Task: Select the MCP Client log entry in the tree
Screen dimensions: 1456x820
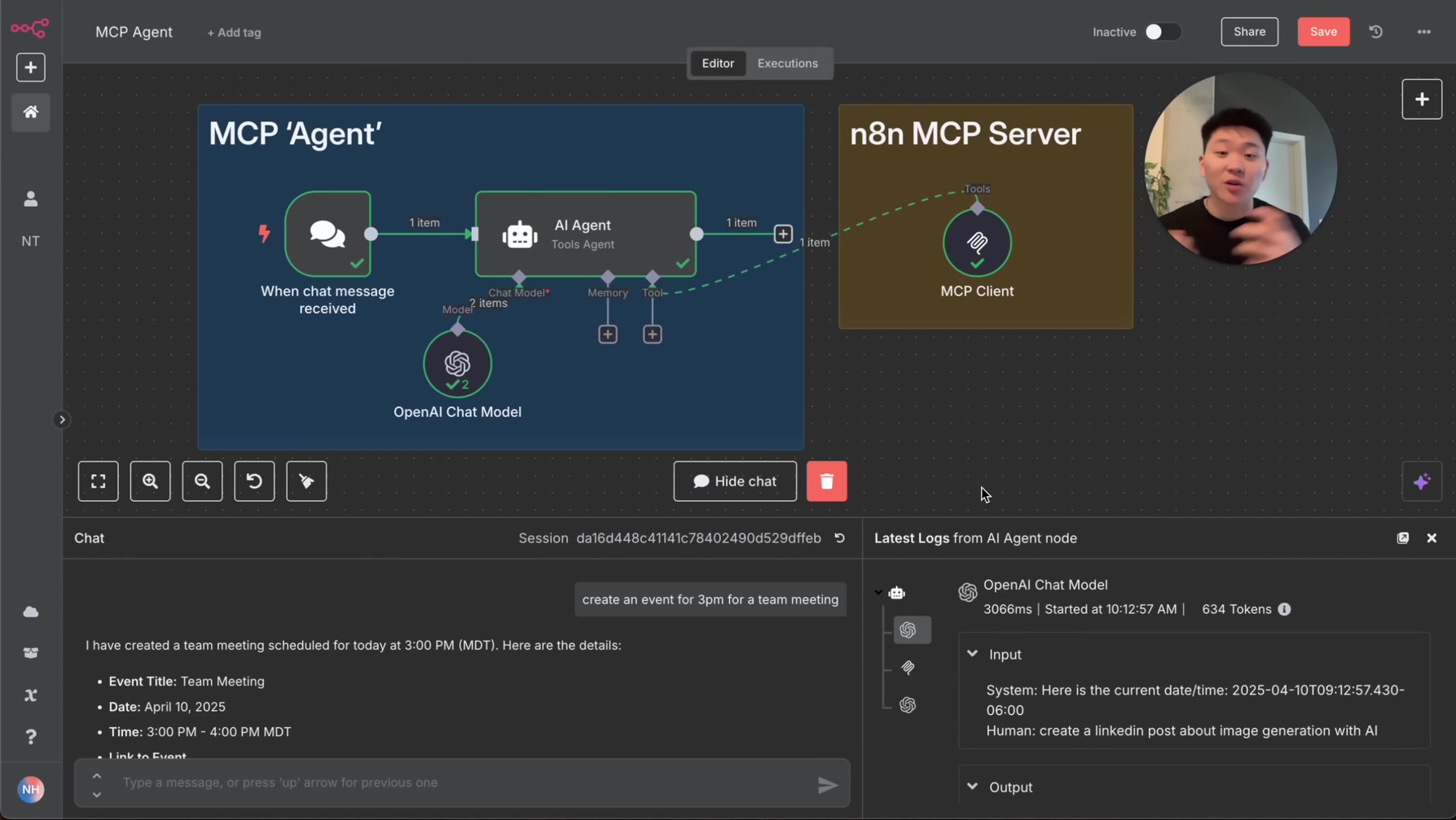Action: (908, 668)
